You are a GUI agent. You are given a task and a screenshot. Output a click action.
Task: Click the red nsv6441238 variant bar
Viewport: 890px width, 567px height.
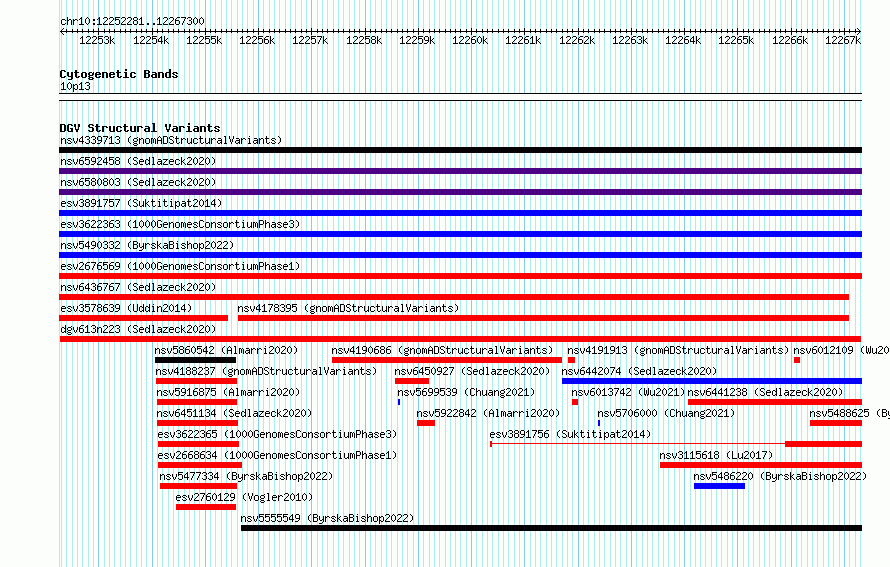point(775,402)
